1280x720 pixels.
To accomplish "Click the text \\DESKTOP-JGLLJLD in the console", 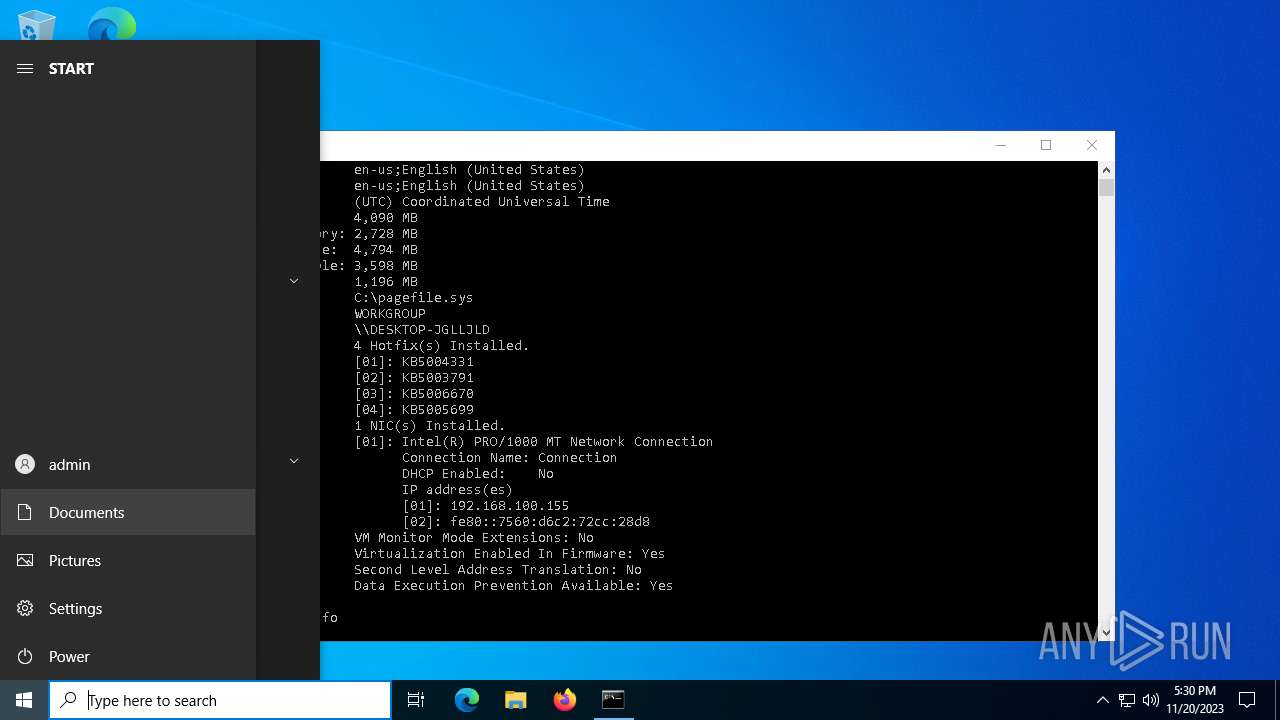I will click(x=422, y=330).
